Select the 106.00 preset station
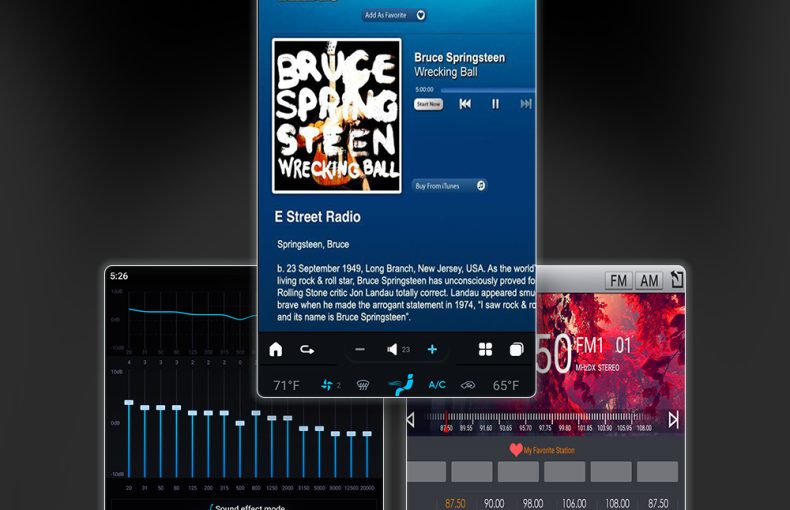 [574, 503]
